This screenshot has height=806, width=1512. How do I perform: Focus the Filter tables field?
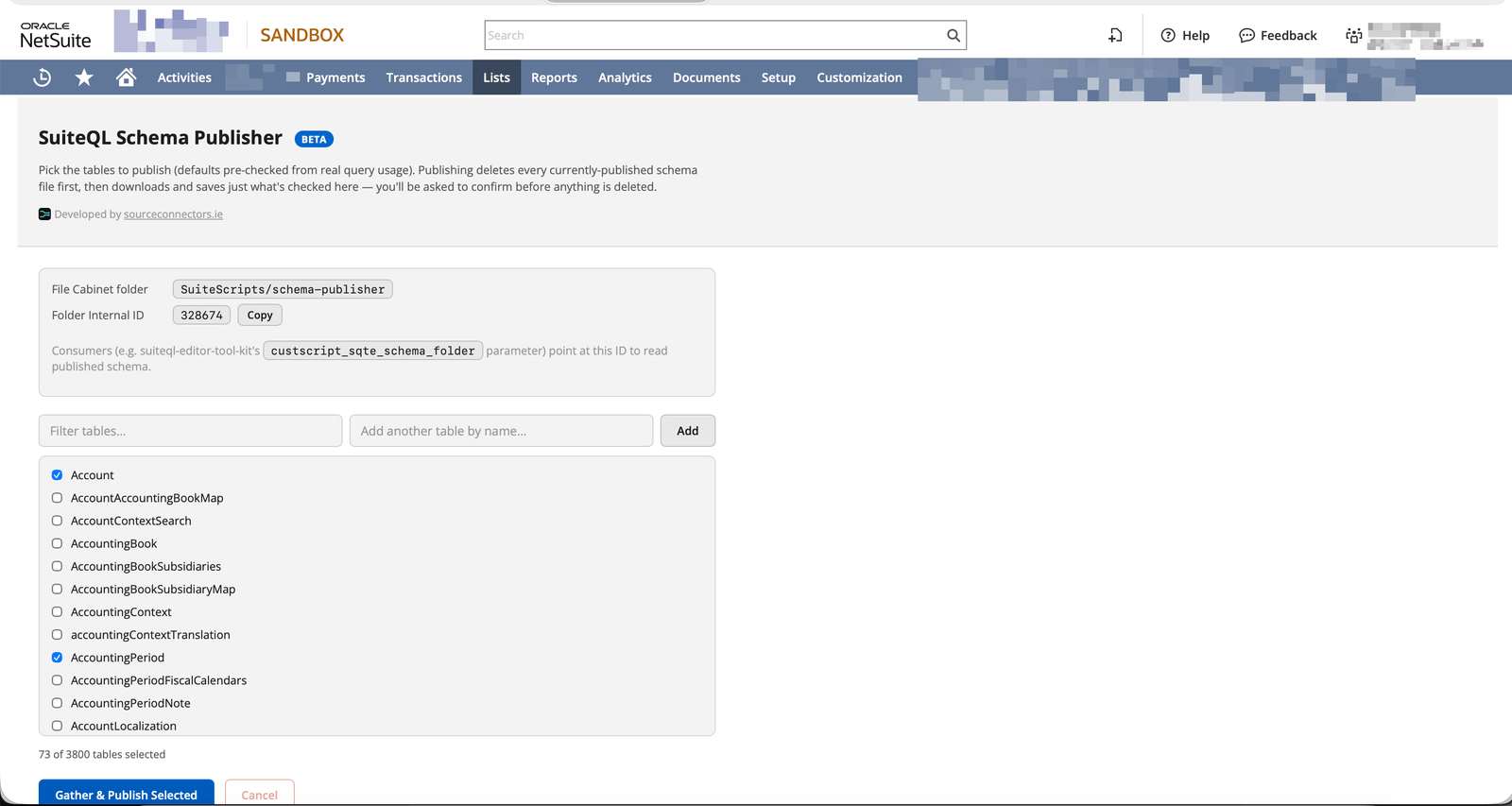(190, 431)
